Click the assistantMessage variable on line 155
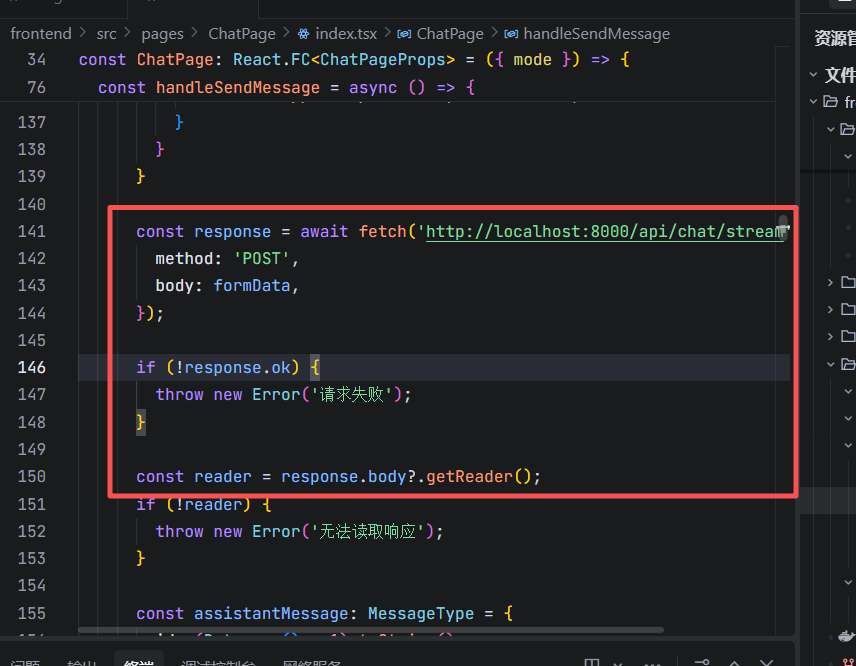856x666 pixels. 271,614
